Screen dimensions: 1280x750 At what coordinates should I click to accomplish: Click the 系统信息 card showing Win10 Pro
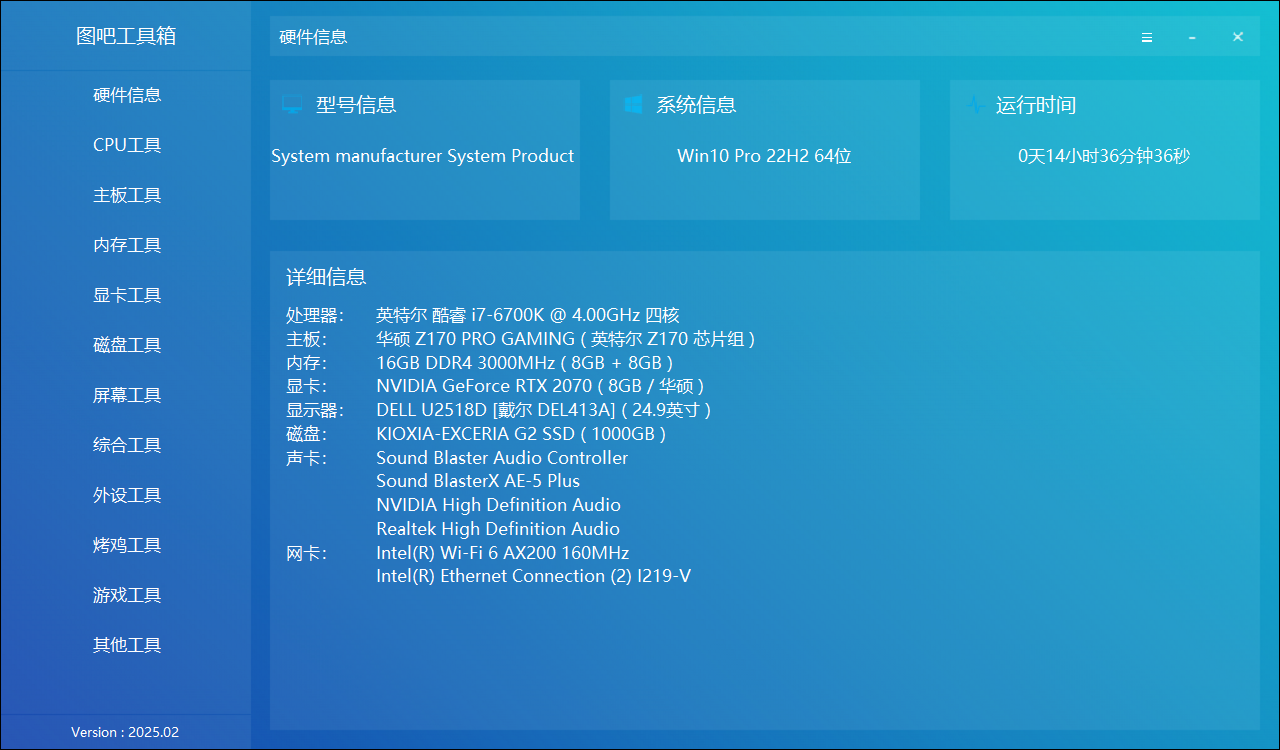764,150
